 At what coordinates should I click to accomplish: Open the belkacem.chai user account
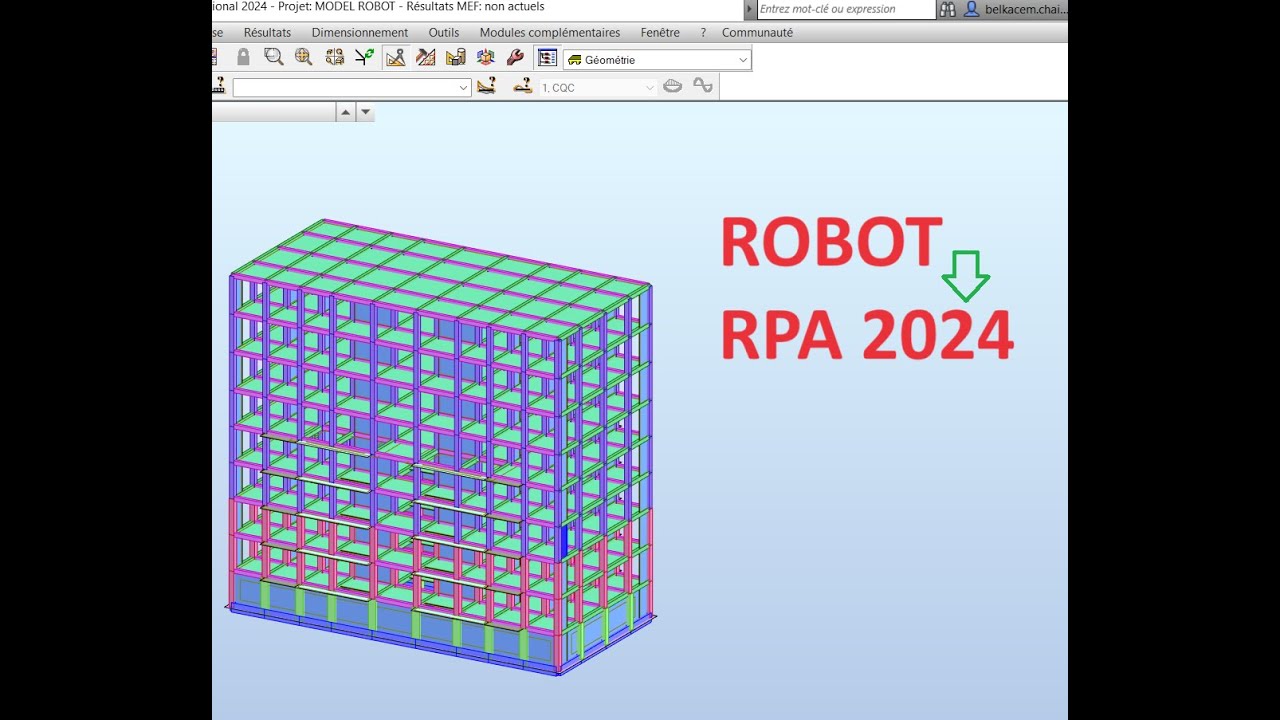coord(1015,9)
